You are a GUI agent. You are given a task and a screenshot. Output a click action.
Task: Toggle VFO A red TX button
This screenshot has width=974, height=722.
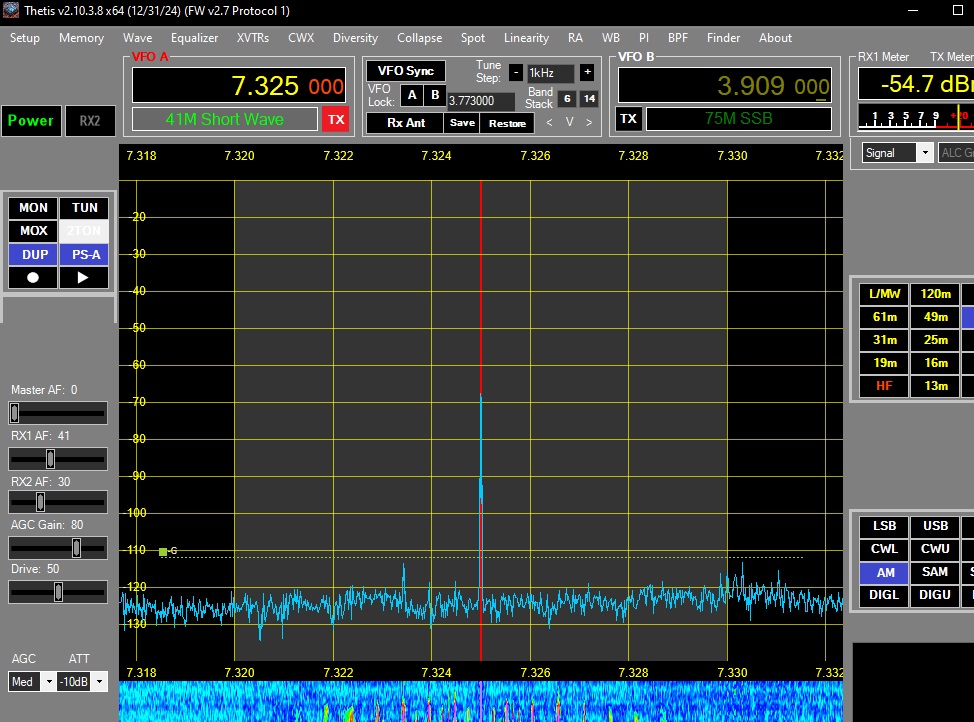[x=336, y=119]
